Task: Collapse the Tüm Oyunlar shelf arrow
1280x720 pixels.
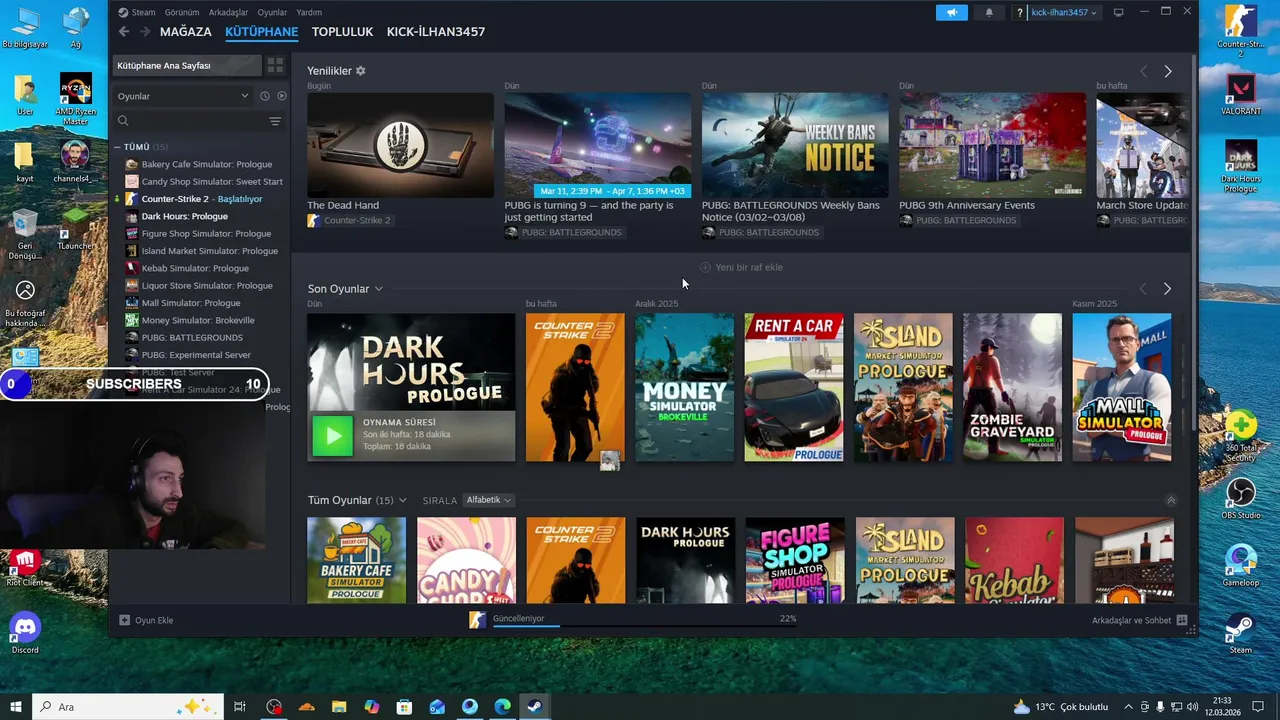Action: 1171,500
